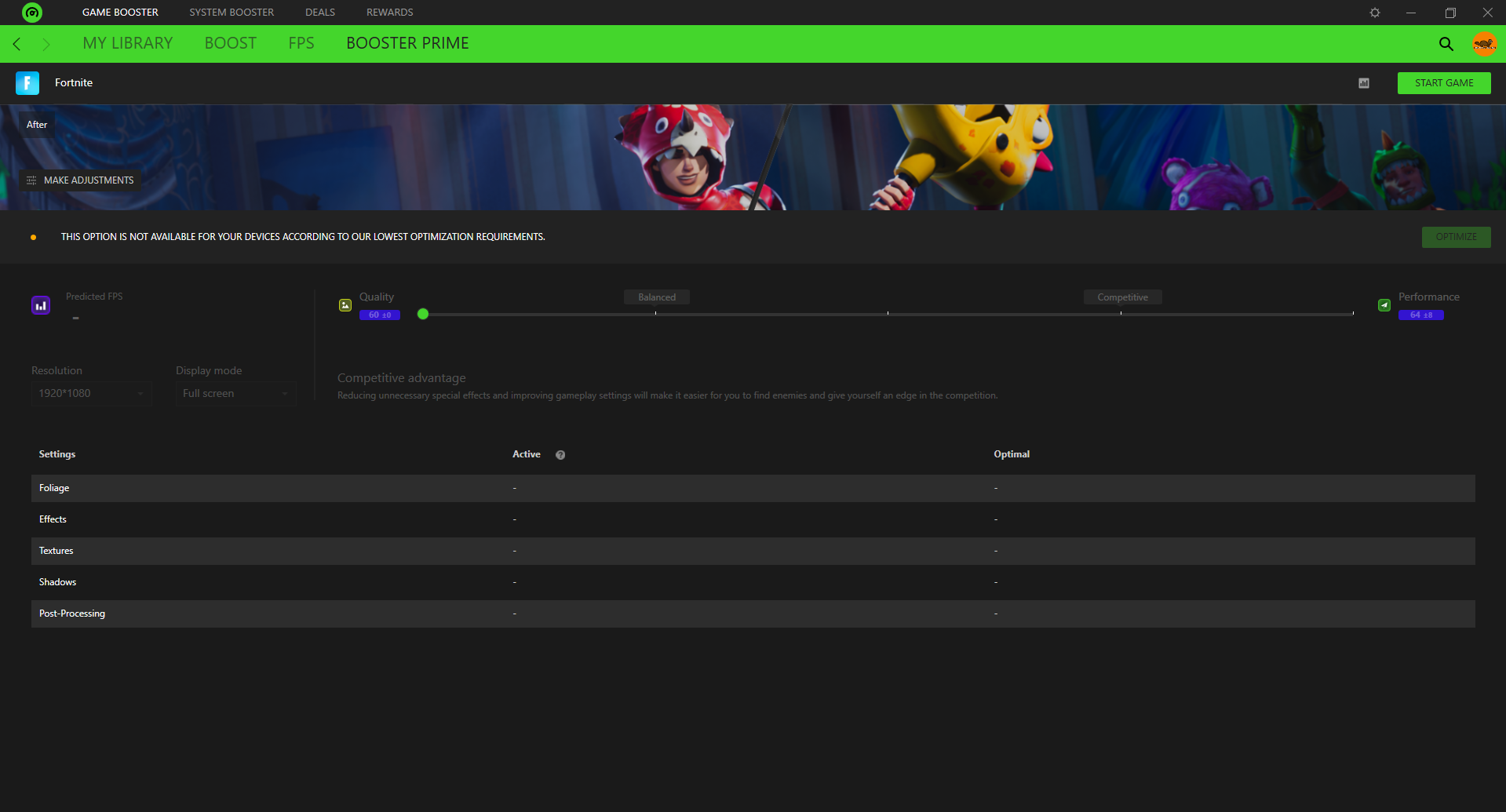Click the Fortnite game icon
Image resolution: width=1506 pixels, height=812 pixels.
click(x=27, y=83)
